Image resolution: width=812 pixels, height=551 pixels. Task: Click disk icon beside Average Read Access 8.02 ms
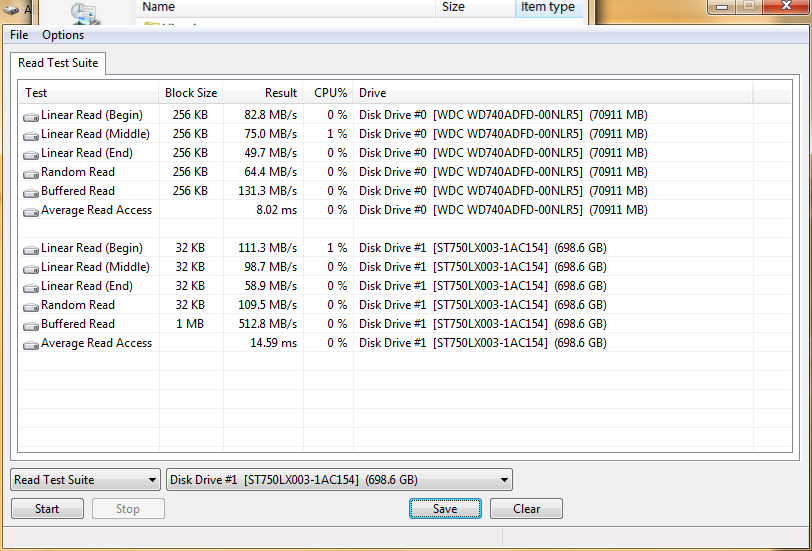[x=31, y=211]
